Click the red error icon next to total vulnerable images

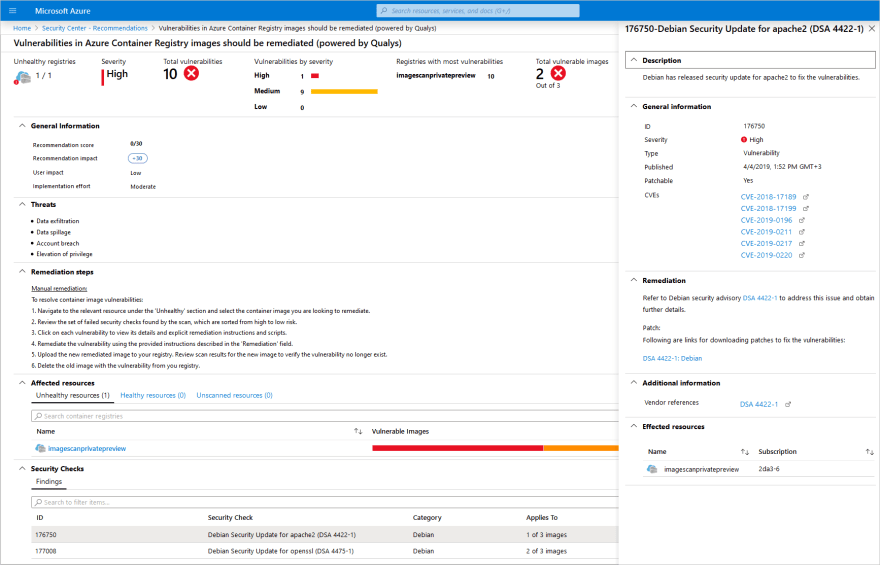pos(558,73)
